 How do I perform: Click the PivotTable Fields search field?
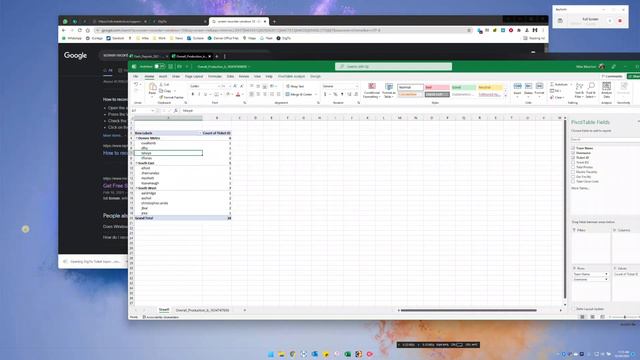pos(605,140)
